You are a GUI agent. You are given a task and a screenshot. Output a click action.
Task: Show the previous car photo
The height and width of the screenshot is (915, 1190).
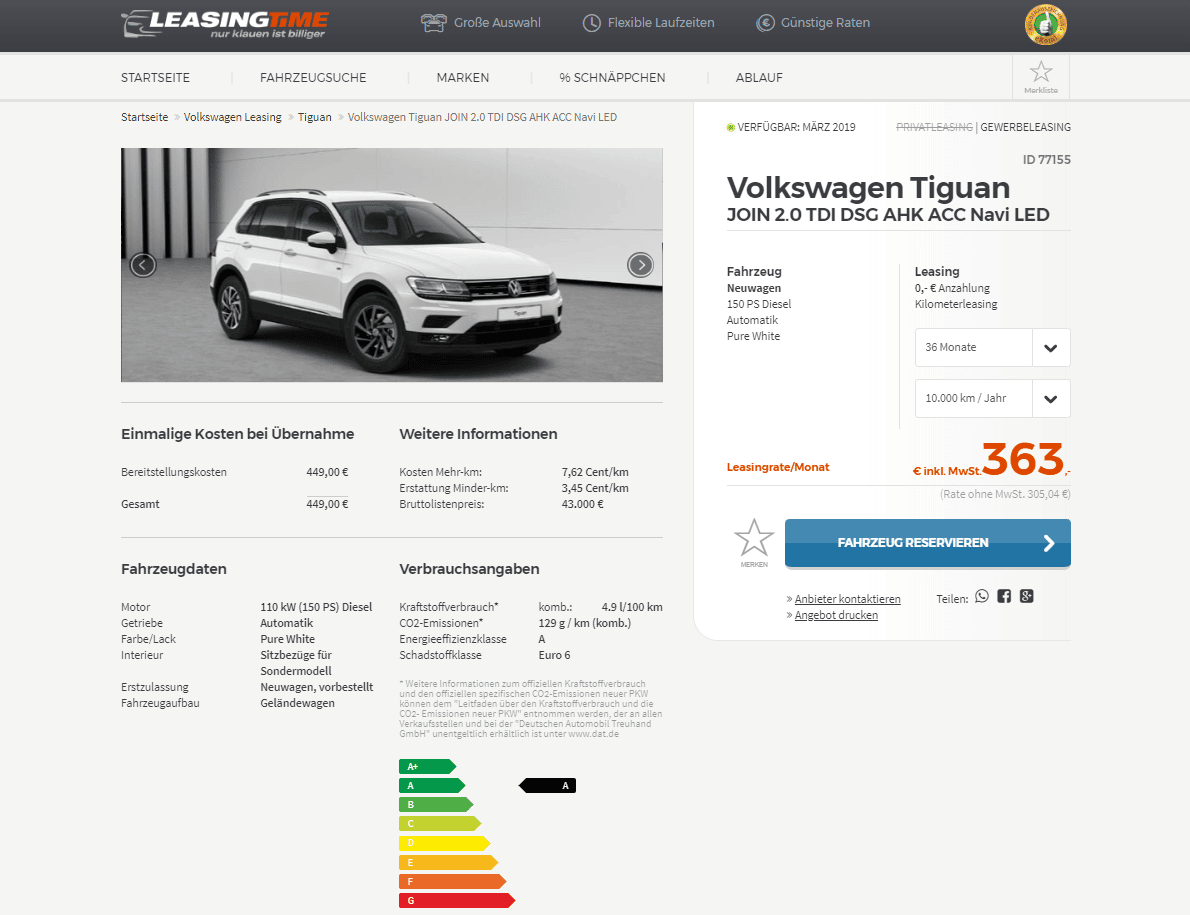tap(143, 265)
